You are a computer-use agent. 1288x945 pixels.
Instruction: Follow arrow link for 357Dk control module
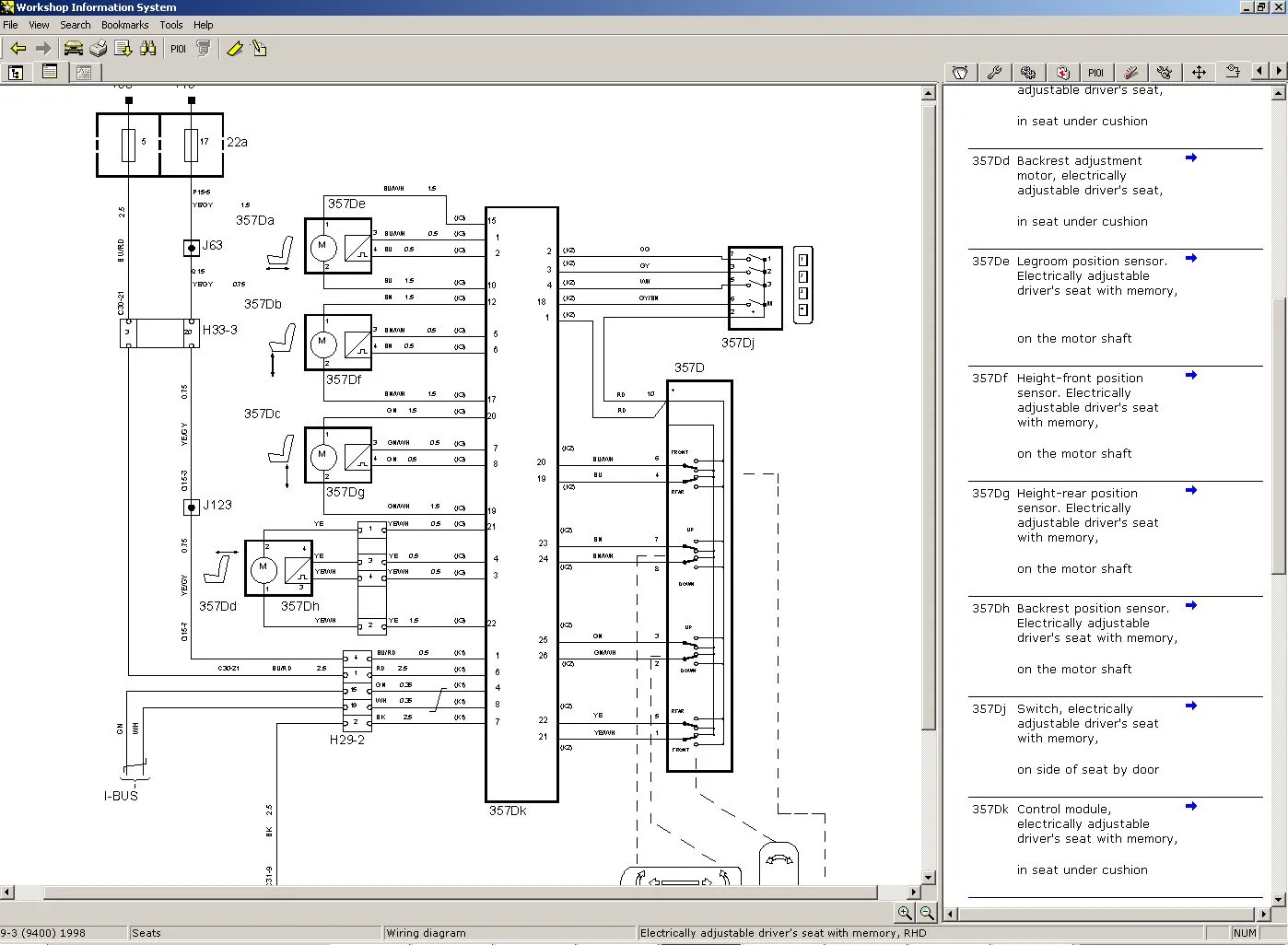click(x=1190, y=807)
